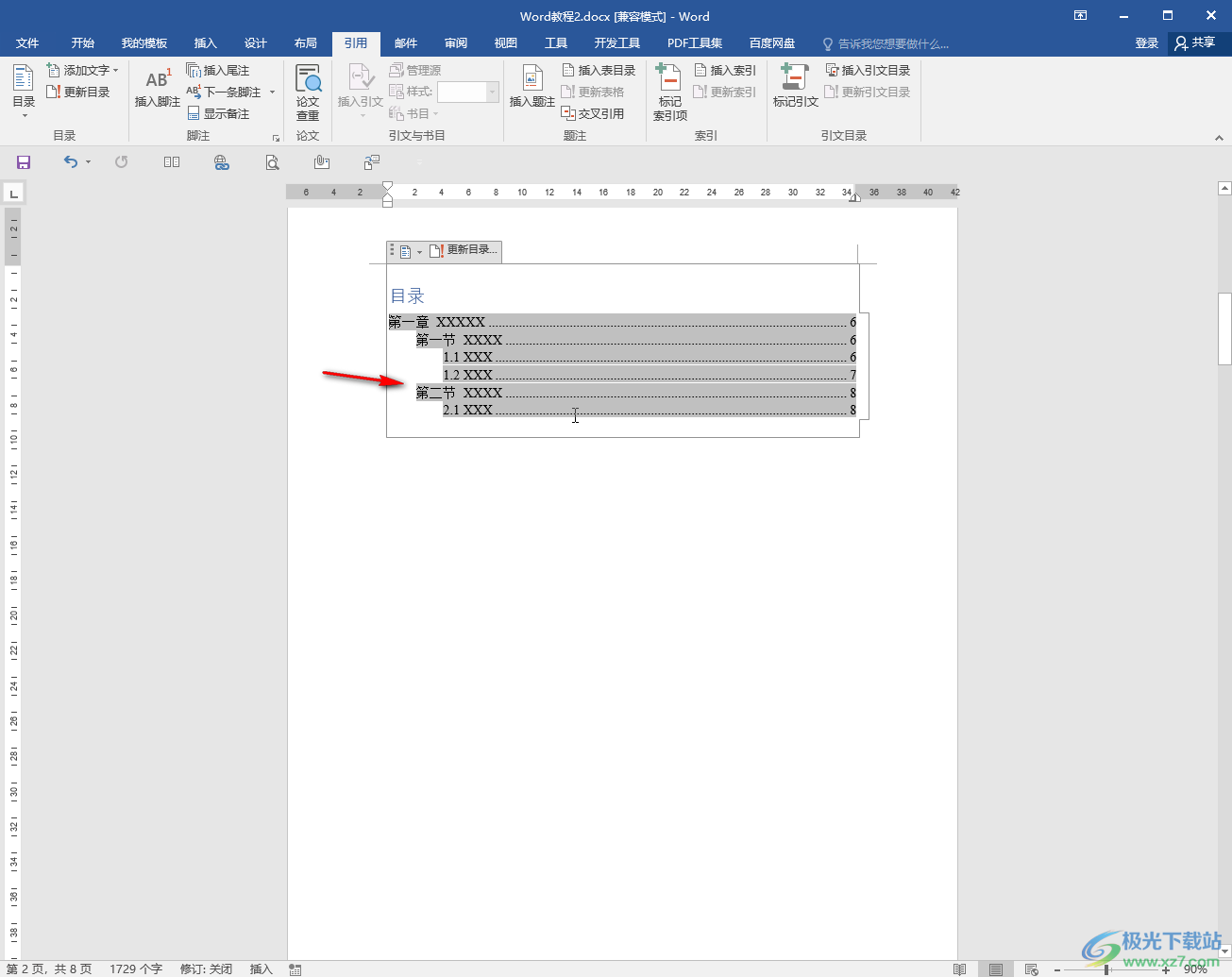
Task: Insert an endnote with 插入尾注
Action: click(218, 70)
